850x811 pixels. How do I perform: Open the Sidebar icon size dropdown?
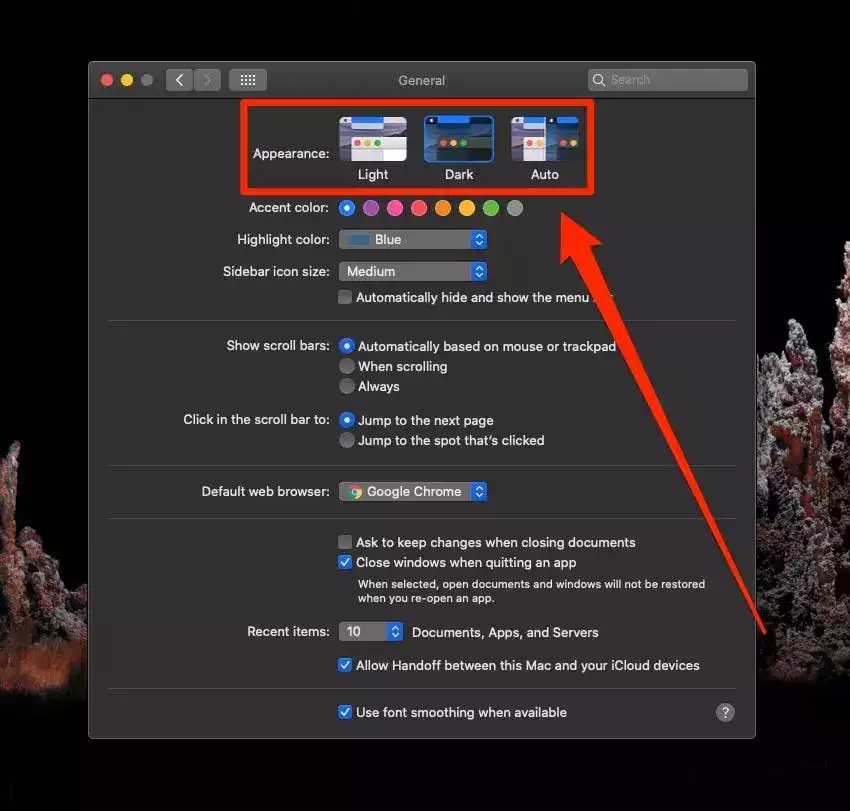pyautogui.click(x=413, y=272)
